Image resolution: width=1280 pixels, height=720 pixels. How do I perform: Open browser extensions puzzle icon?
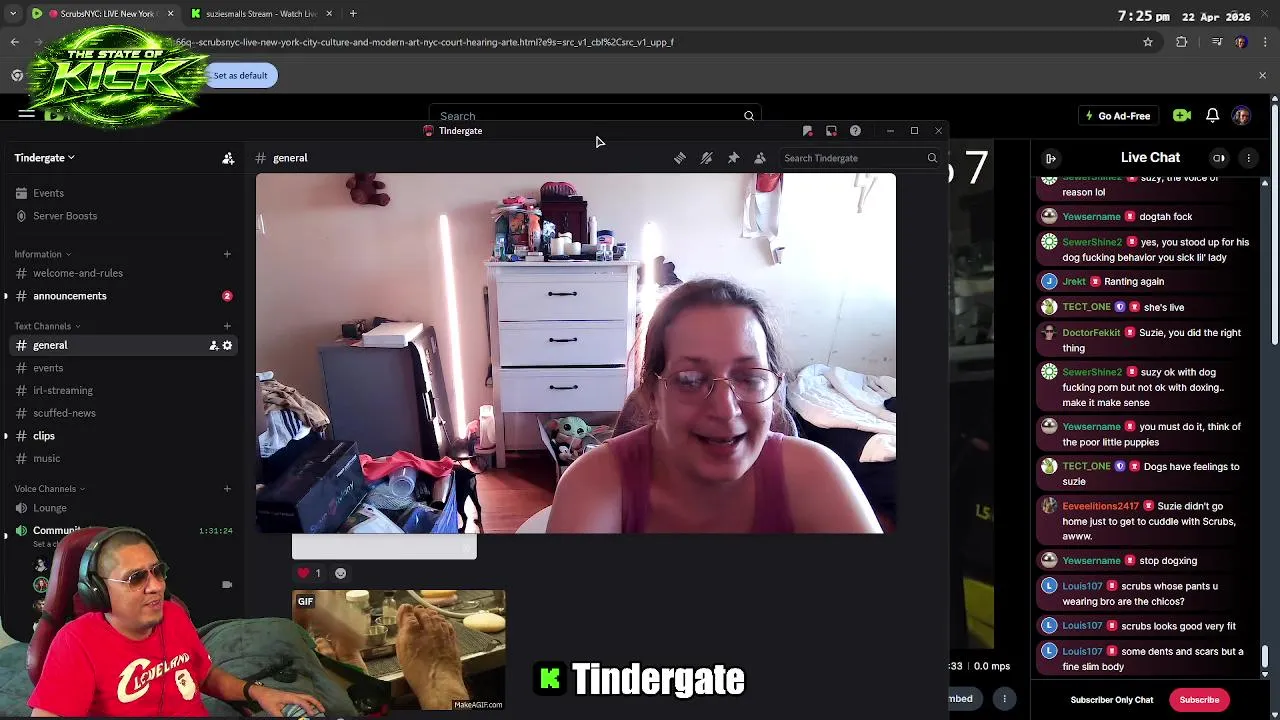tap(1182, 42)
